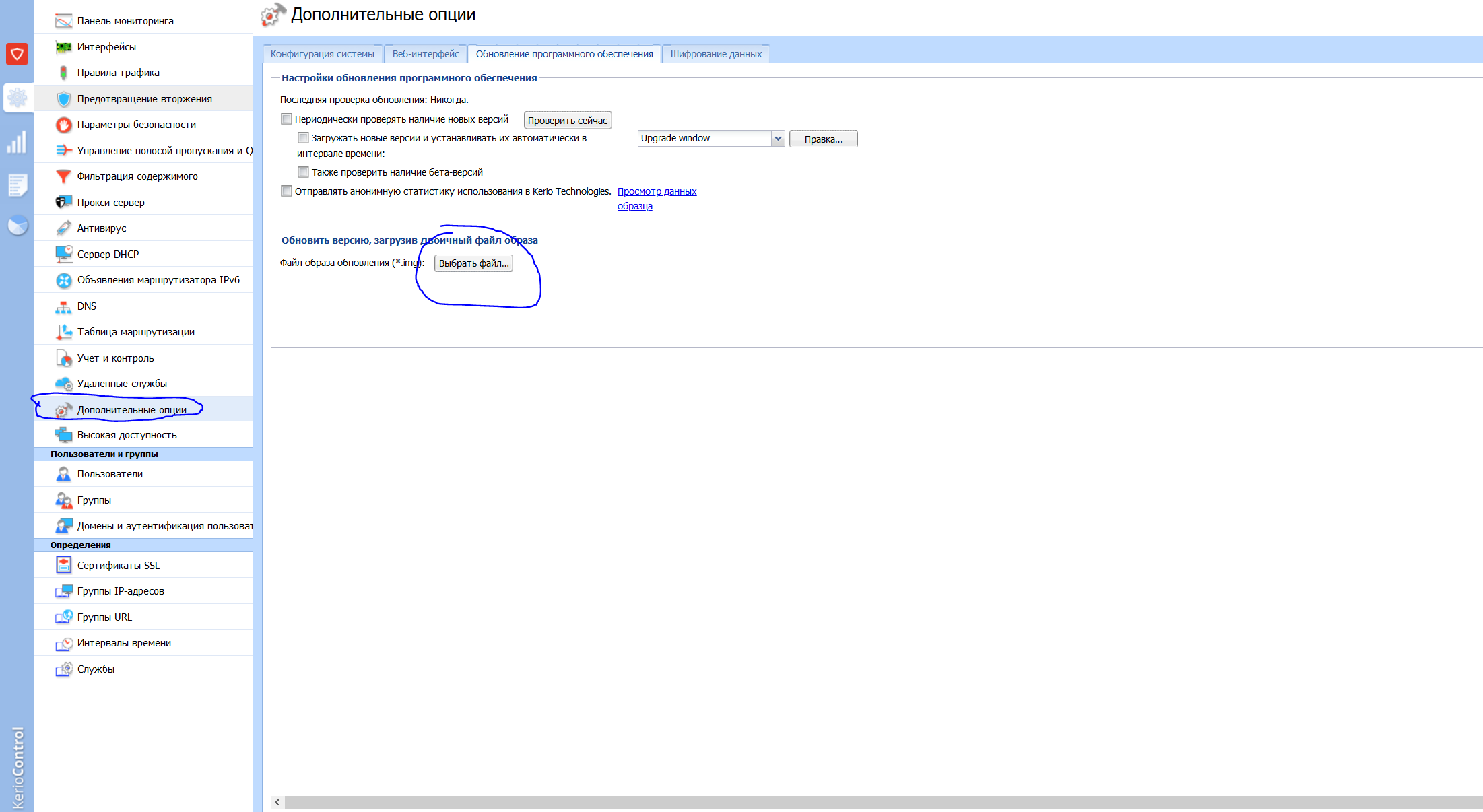The width and height of the screenshot is (1483, 812).
Task: Click the red Kerio shield icon
Action: (17, 54)
